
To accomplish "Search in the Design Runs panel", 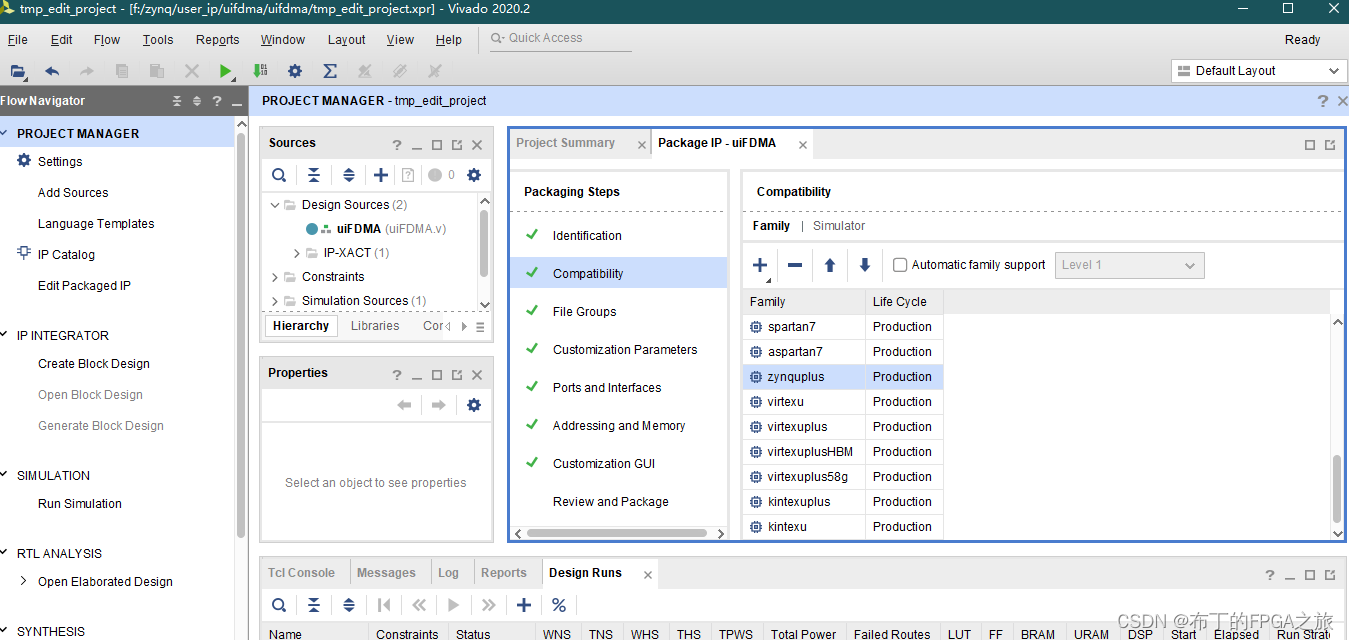I will coord(279,605).
